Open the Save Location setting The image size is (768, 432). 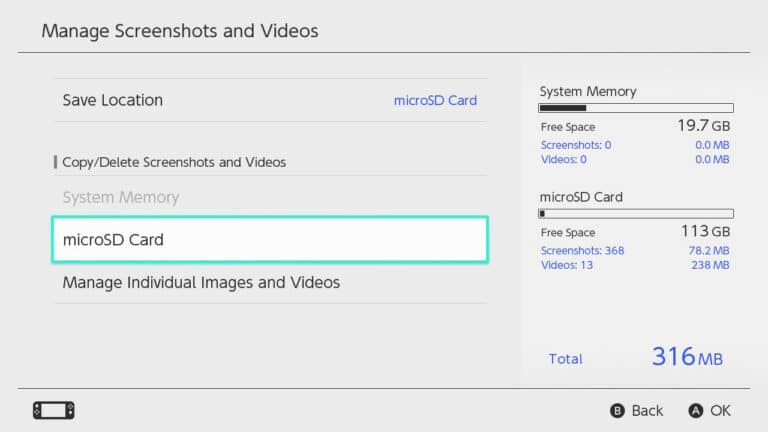(270, 100)
